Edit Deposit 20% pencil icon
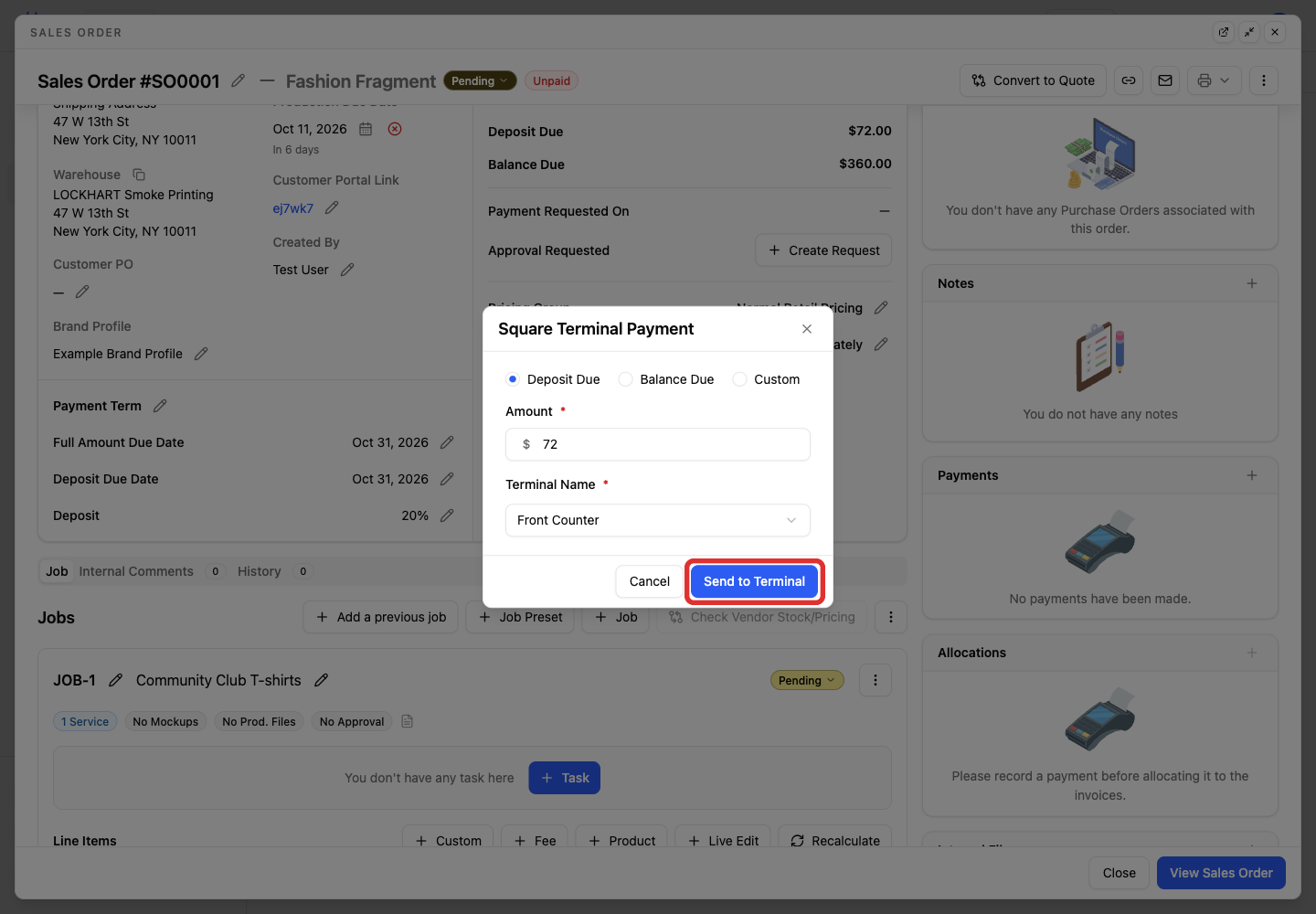This screenshot has height=914, width=1316. coord(447,515)
